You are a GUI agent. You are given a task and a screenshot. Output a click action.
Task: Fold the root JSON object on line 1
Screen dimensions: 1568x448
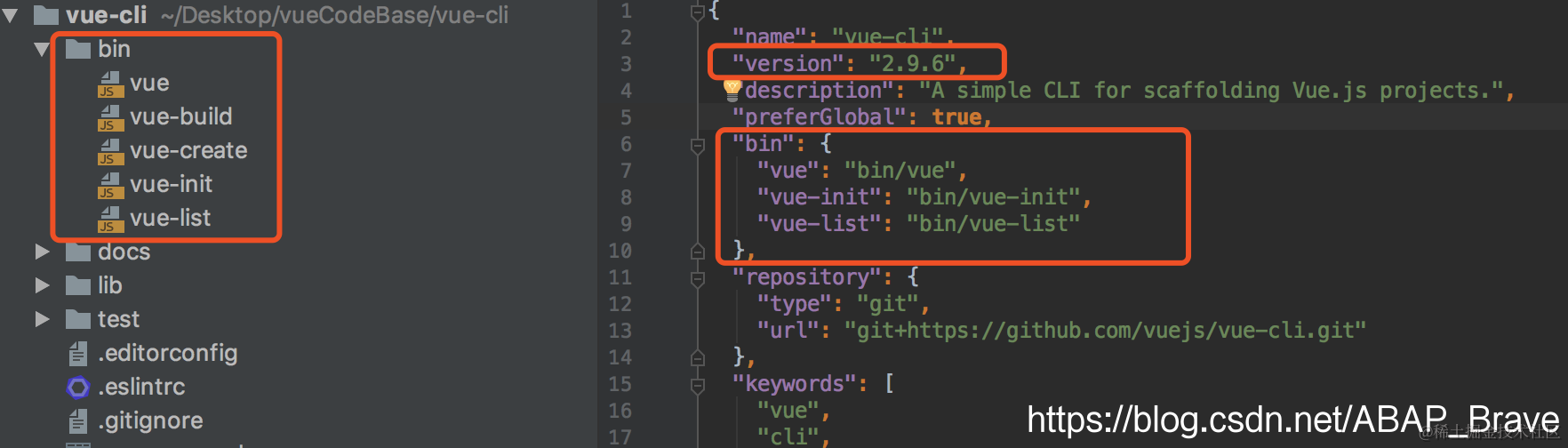coord(698,12)
